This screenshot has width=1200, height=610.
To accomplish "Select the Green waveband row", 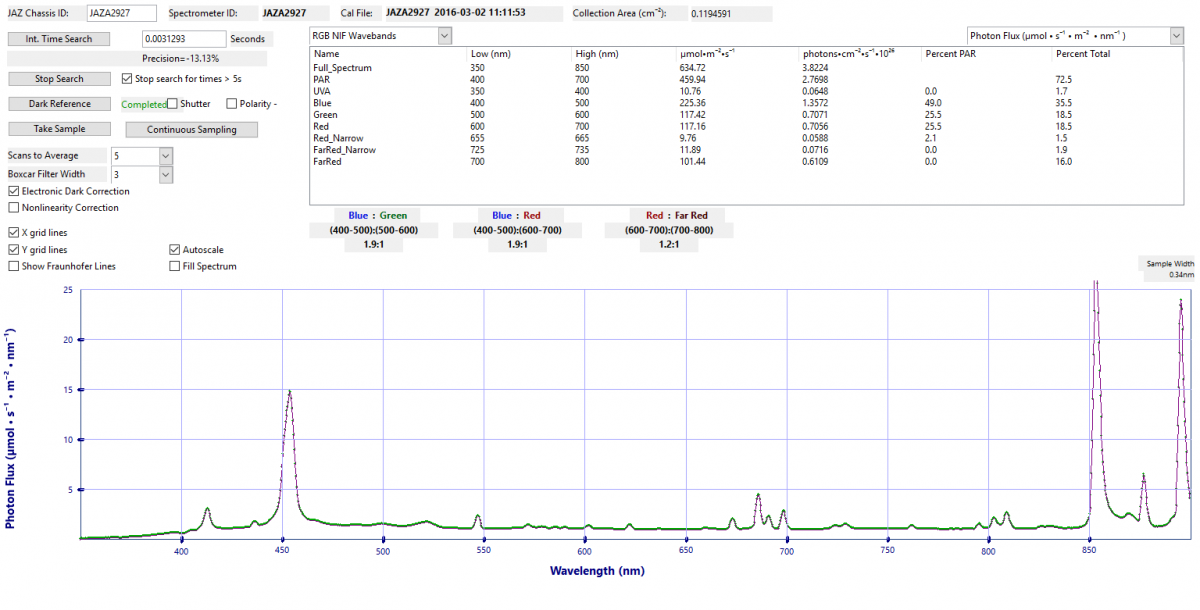I will (x=746, y=115).
